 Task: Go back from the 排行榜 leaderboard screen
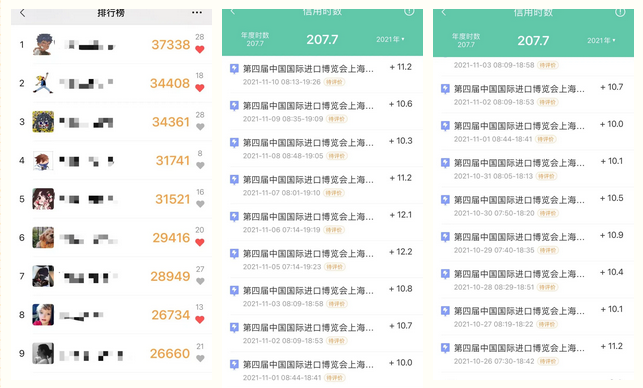[x=23, y=13]
